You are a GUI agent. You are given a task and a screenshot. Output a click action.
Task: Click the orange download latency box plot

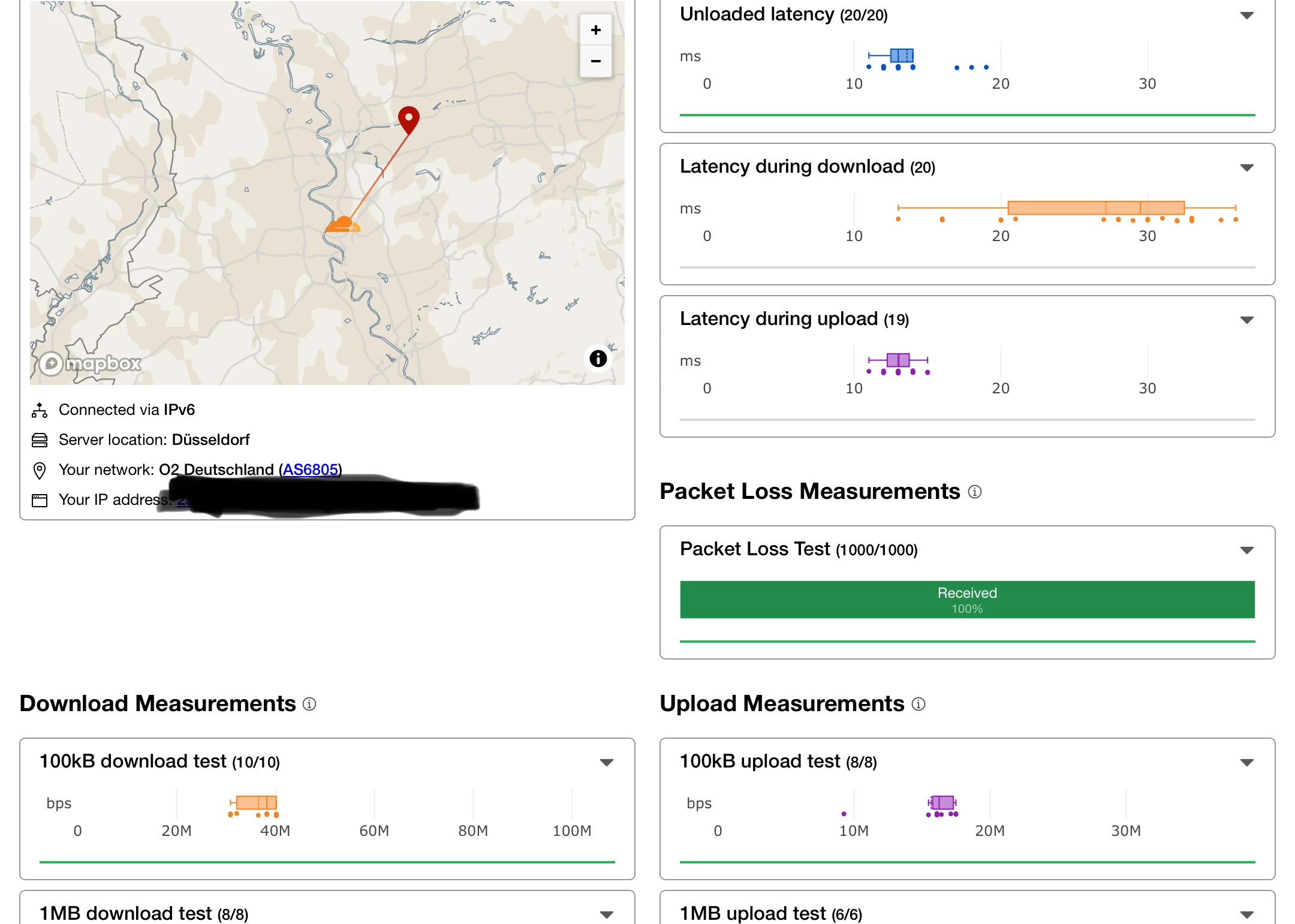tap(1095, 208)
